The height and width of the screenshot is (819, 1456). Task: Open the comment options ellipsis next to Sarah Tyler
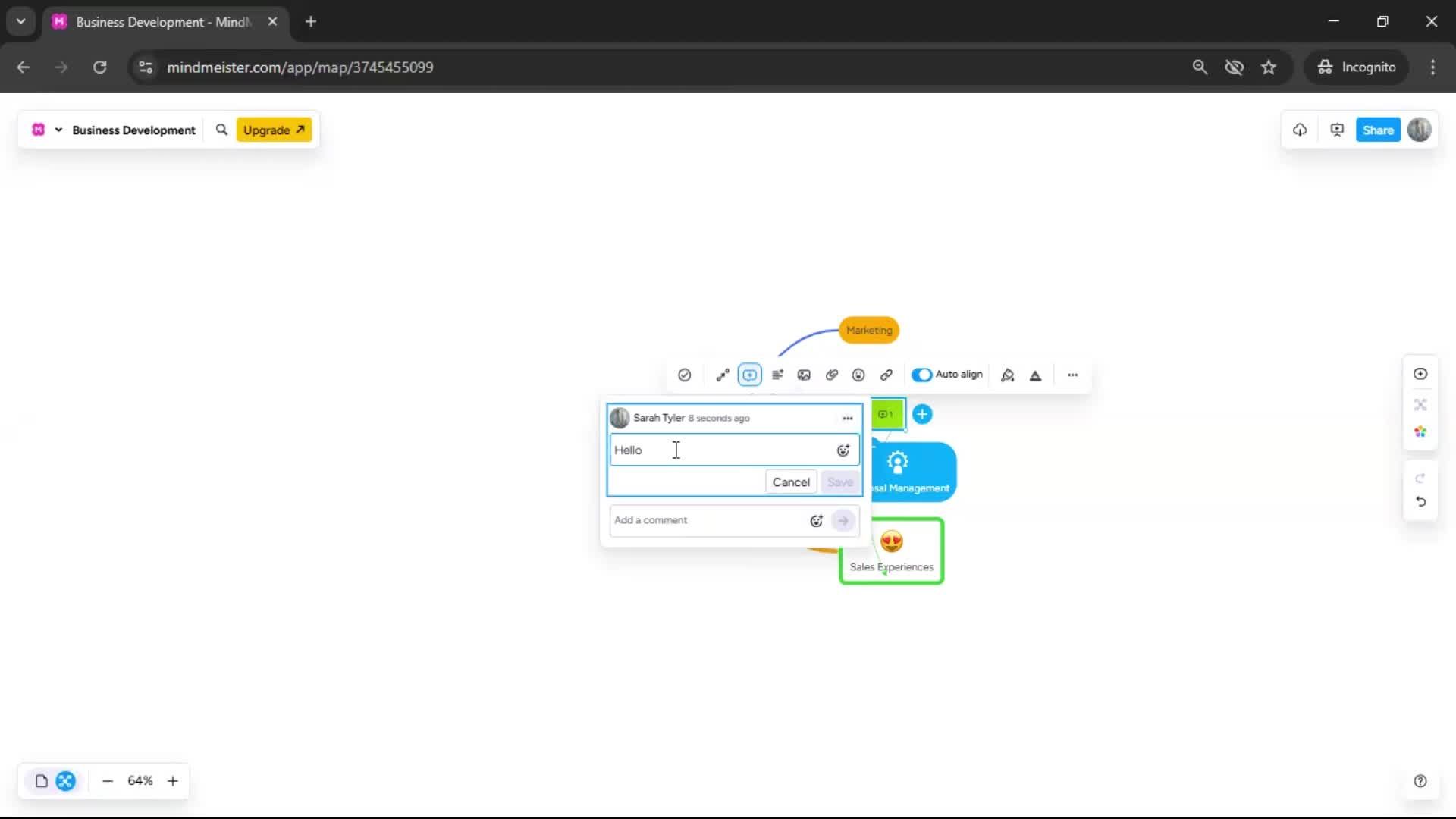click(848, 418)
